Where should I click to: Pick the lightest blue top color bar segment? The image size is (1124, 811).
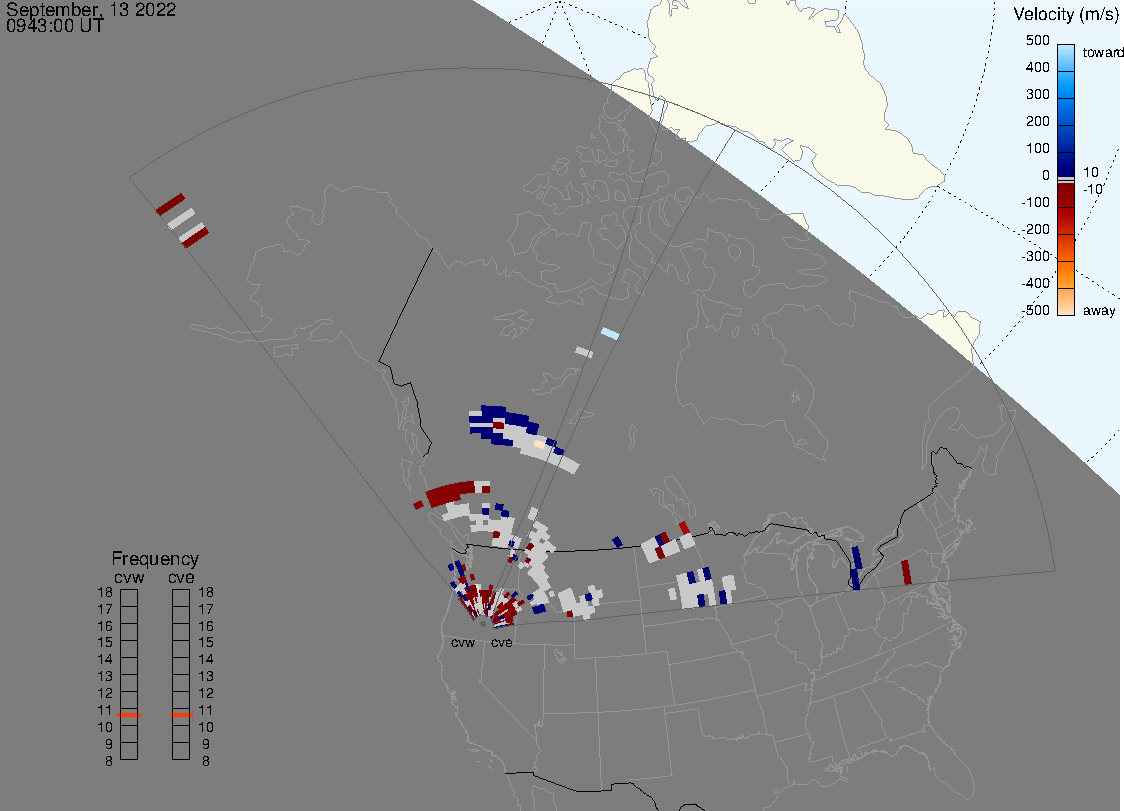[1066, 57]
